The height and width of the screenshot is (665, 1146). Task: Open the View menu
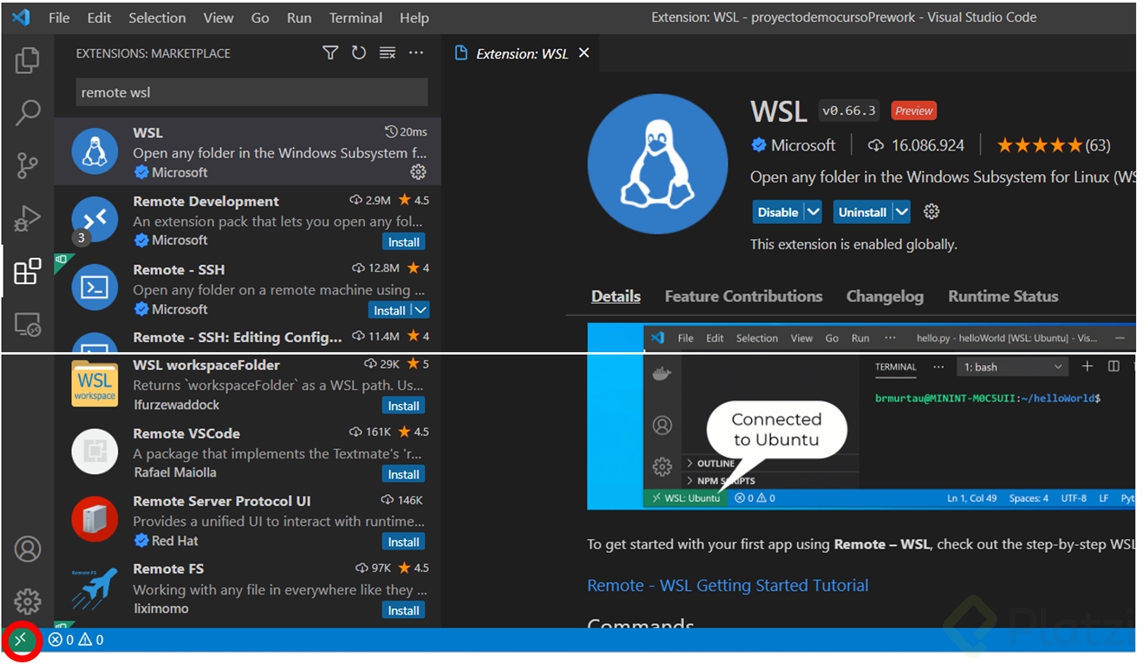coord(218,18)
